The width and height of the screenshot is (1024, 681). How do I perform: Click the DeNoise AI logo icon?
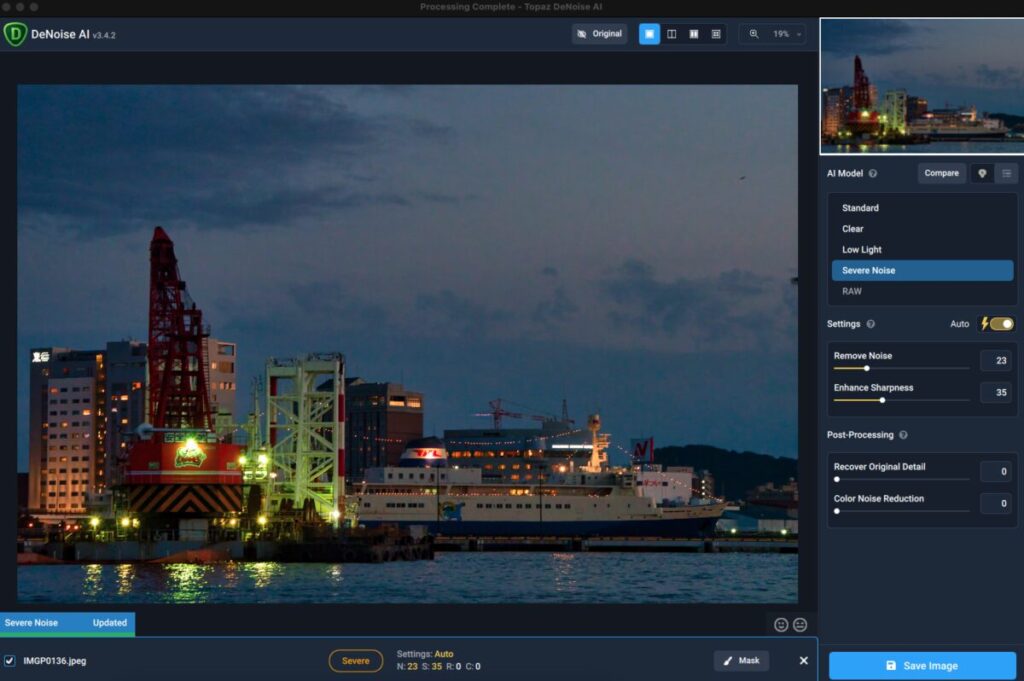click(14, 32)
